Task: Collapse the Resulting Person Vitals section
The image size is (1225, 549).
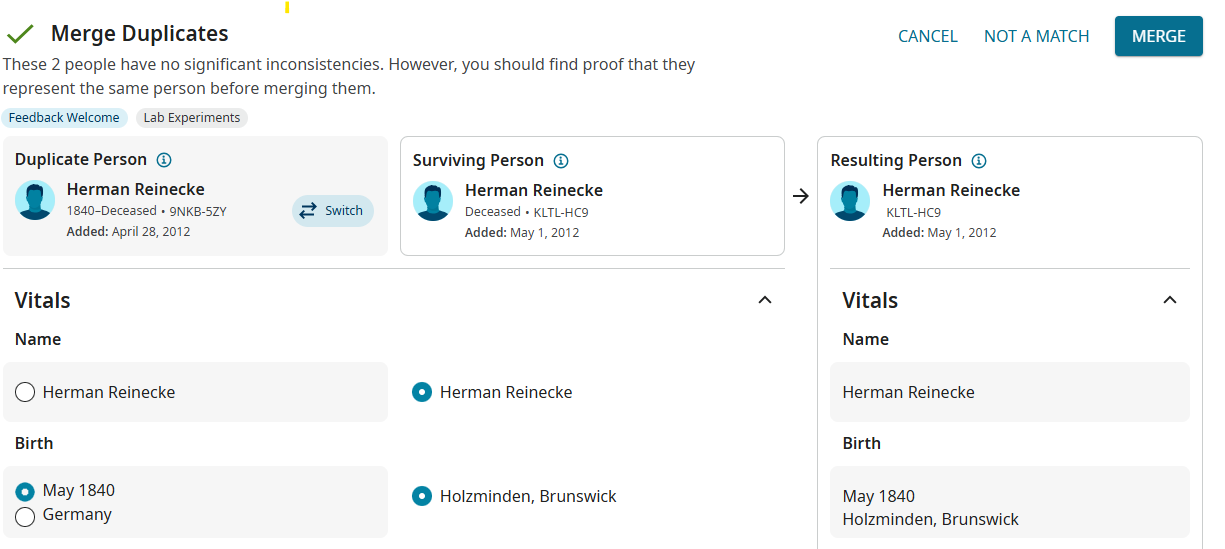Action: [1170, 300]
